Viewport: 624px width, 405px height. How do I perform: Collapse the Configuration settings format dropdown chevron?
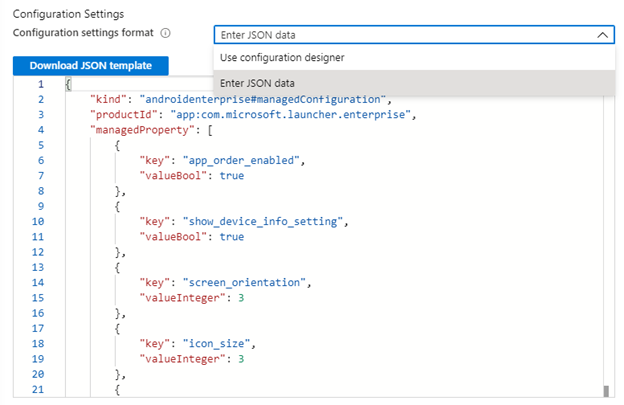click(x=602, y=34)
